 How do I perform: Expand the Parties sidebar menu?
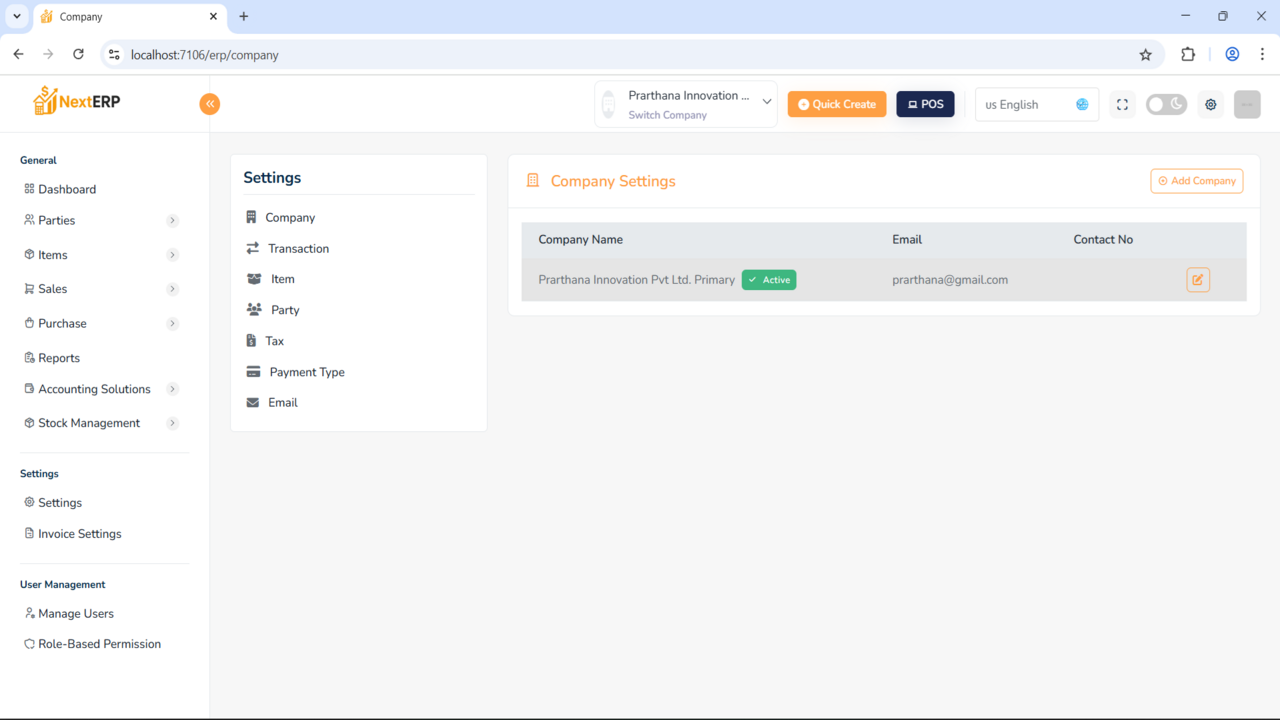coord(173,220)
